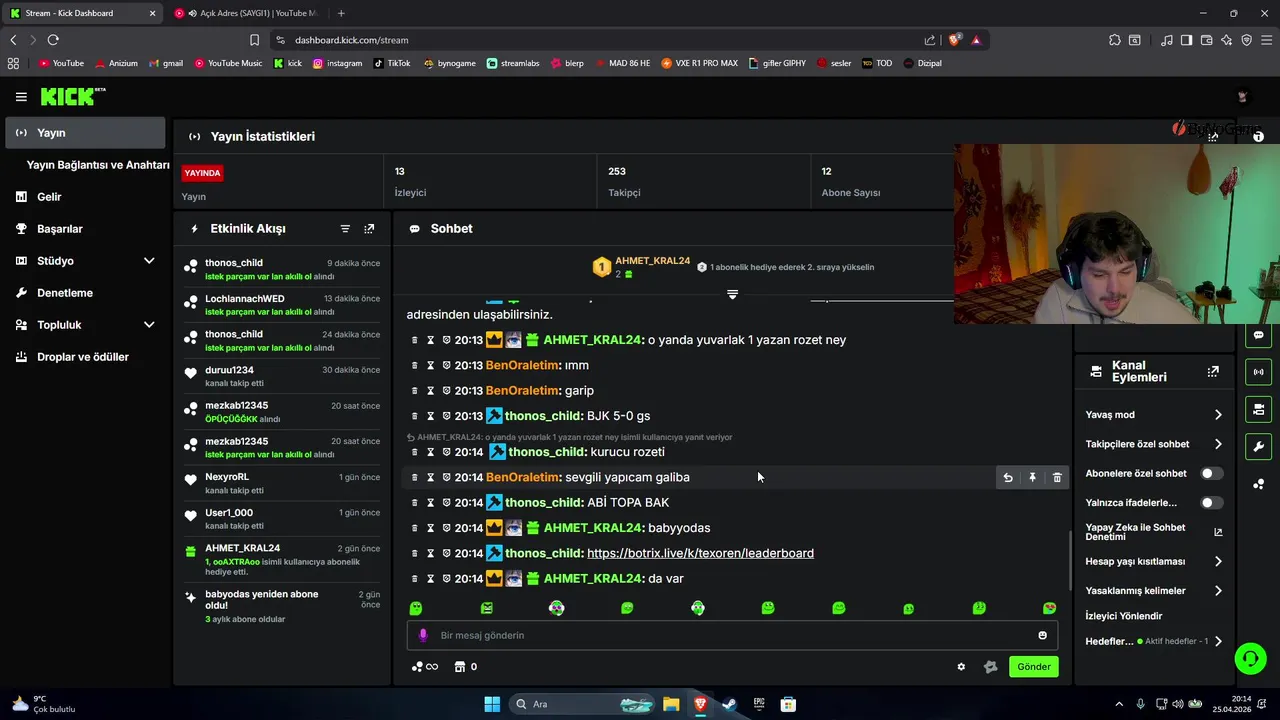The width and height of the screenshot is (1280, 720).
Task: Open the YouTube Music bookmark
Action: pyautogui.click(x=228, y=63)
